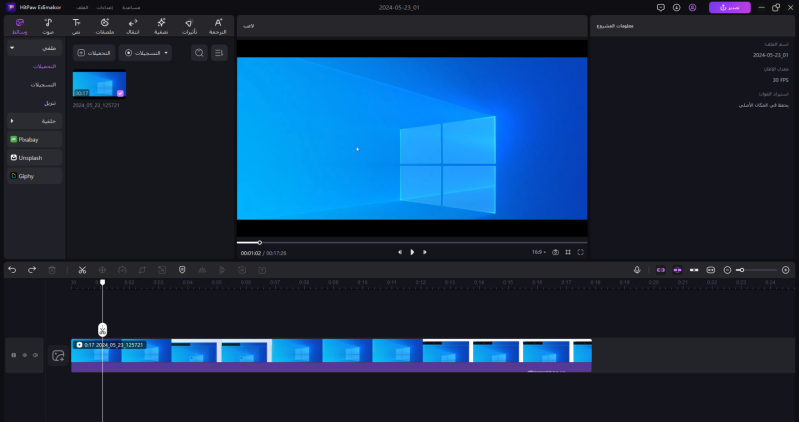Select the Uploads (التحميلات) sidebar item
This screenshot has width=799, height=422.
44,66
